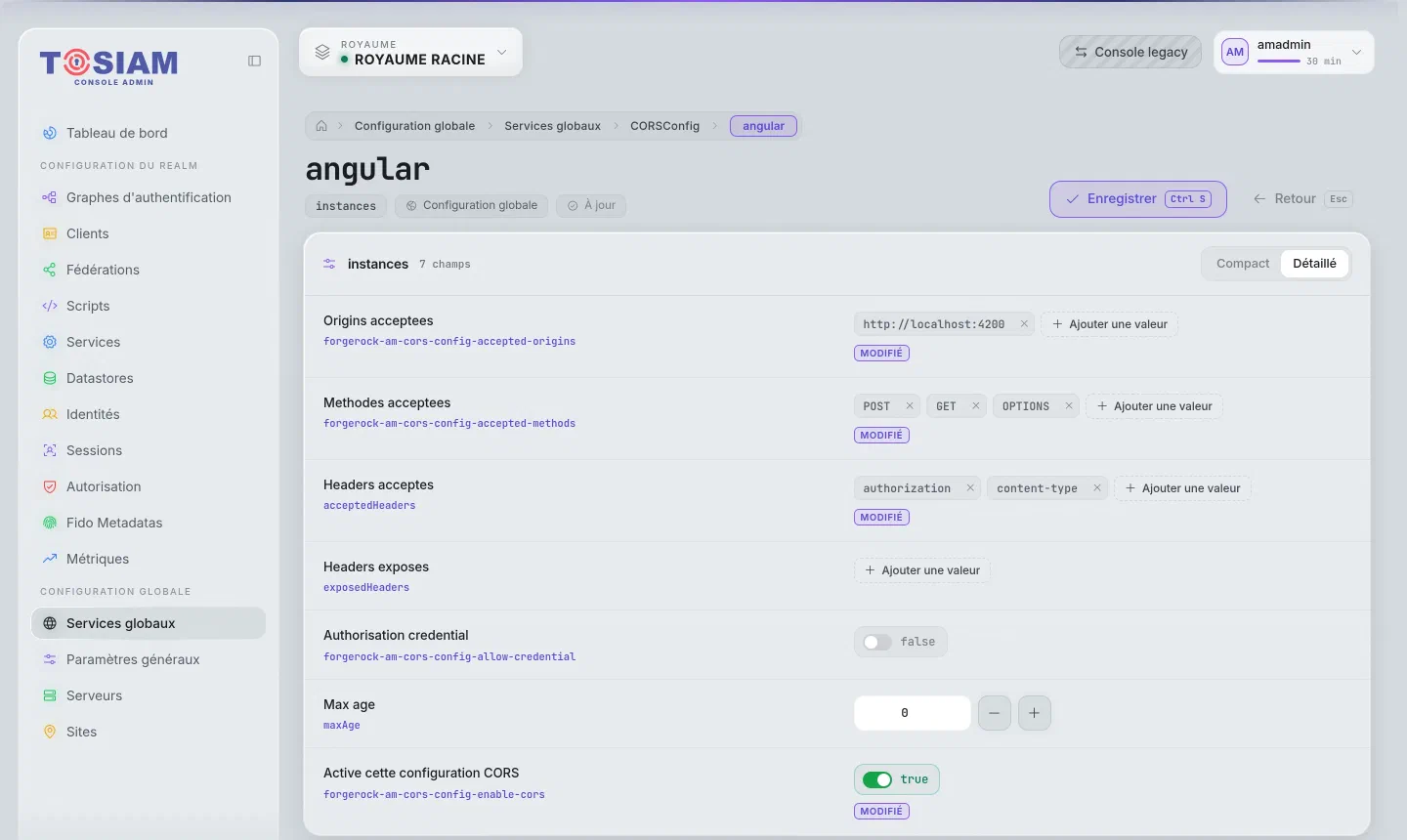The image size is (1407, 840).
Task: Remove the POST method tag
Action: tap(910, 406)
